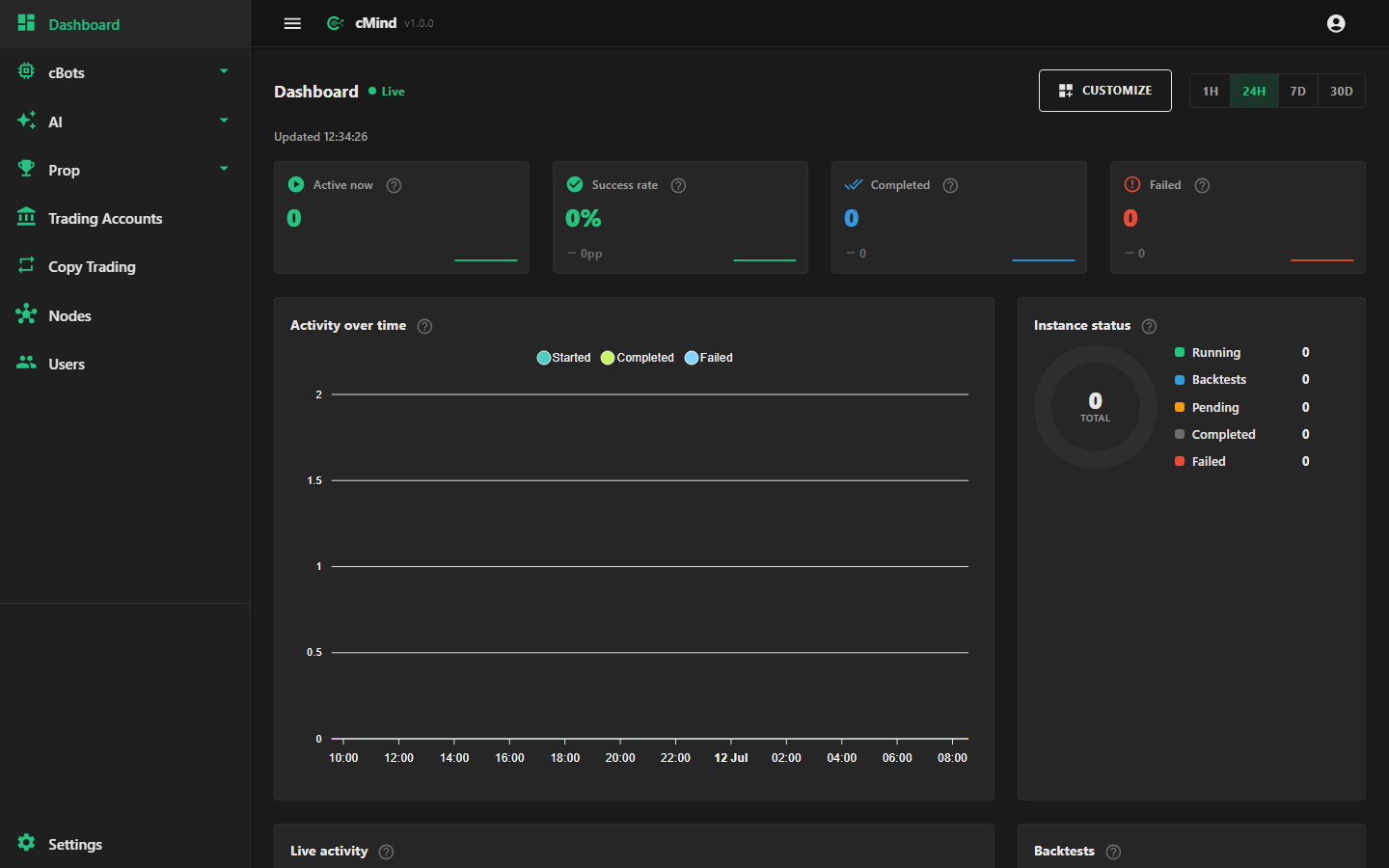Click the Users people icon
1389x868 pixels.
click(26, 363)
